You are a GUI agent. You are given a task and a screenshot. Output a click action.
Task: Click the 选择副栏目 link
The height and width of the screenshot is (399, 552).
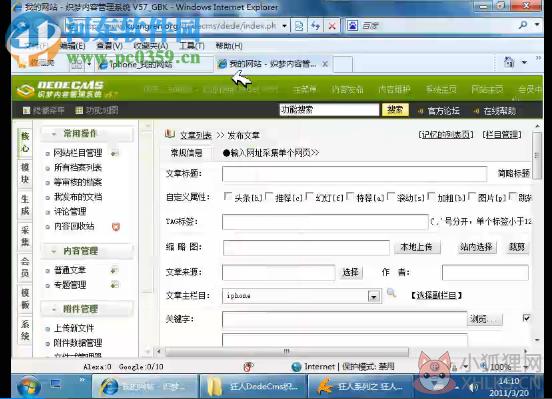tap(436, 295)
